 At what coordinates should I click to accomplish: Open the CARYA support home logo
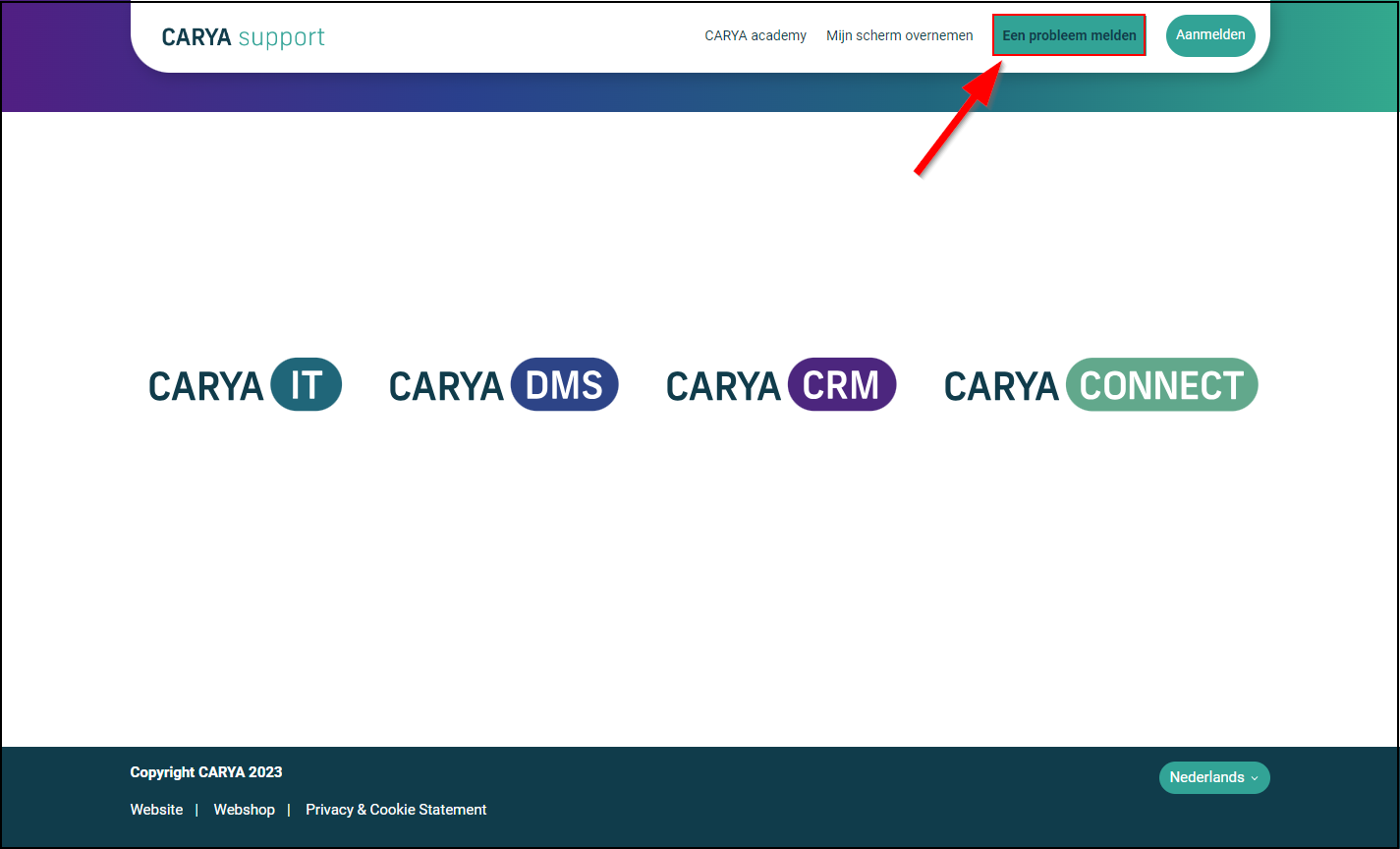click(243, 37)
